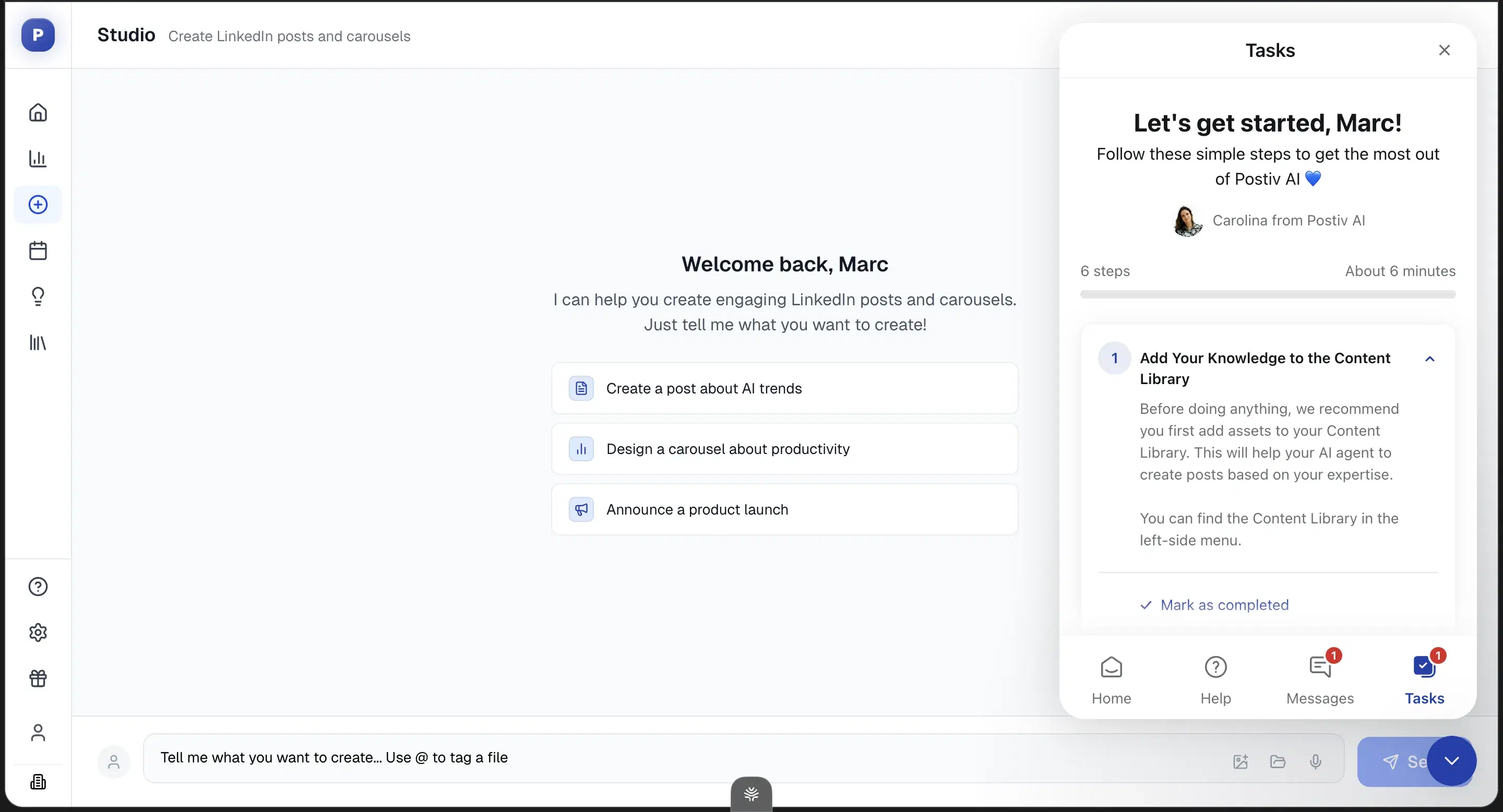Screen dimensions: 1503x812
Task: Select the Tasks tab in widget
Action: tap(1424, 680)
